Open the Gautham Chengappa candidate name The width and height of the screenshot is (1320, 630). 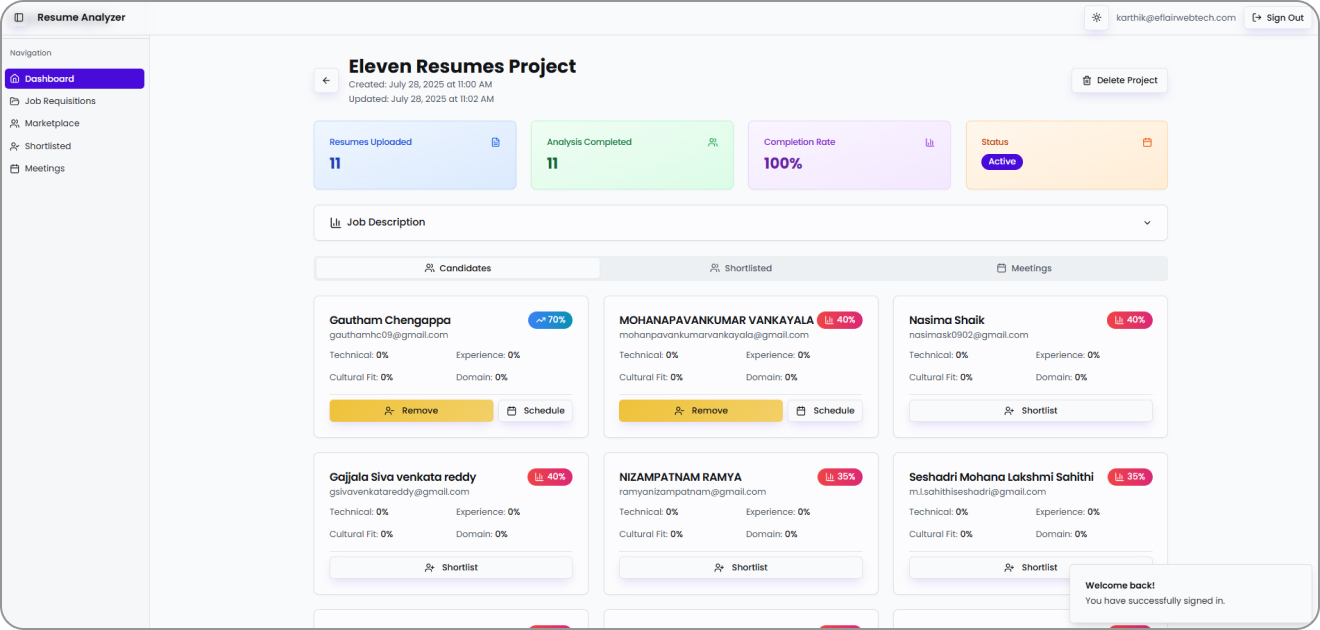coord(390,320)
